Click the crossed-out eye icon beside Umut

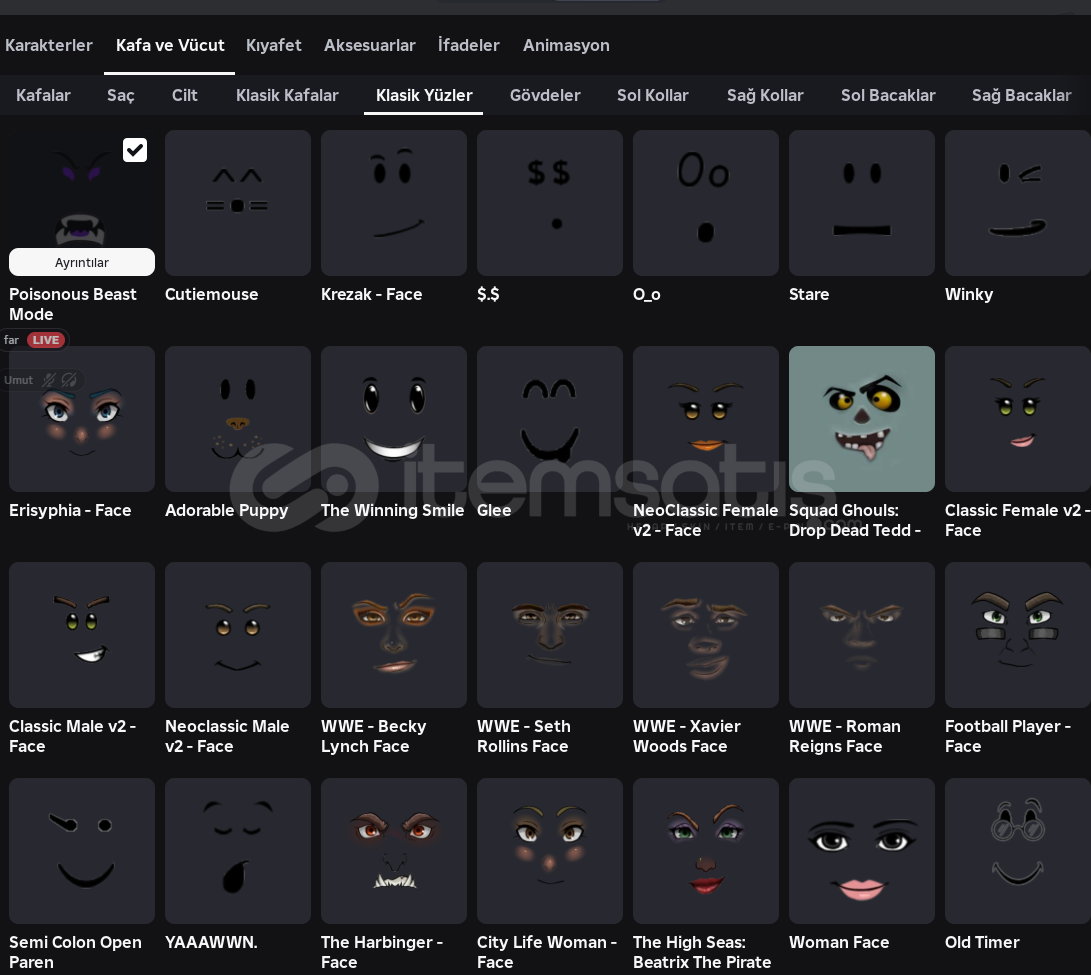point(69,380)
